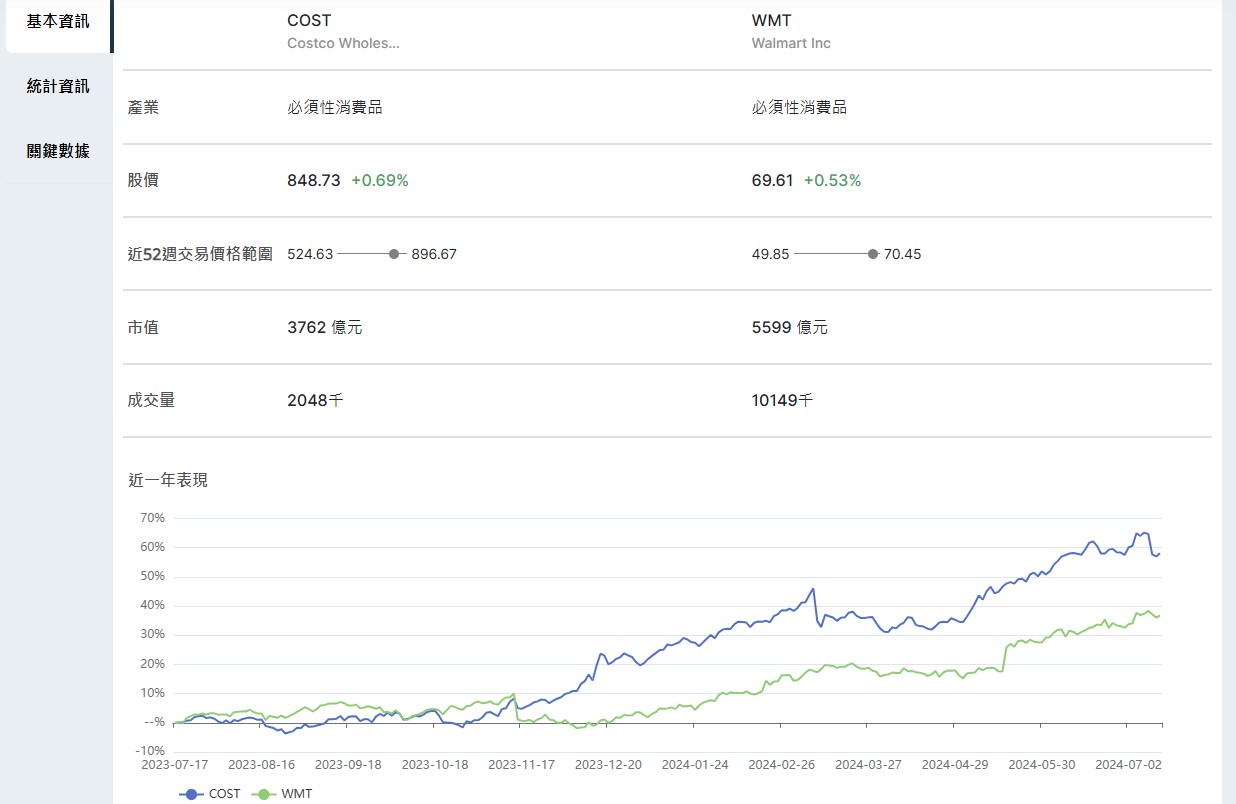Screen dimensions: 1236x804
Task: Click COST daily change +0.69%
Action: pos(380,181)
